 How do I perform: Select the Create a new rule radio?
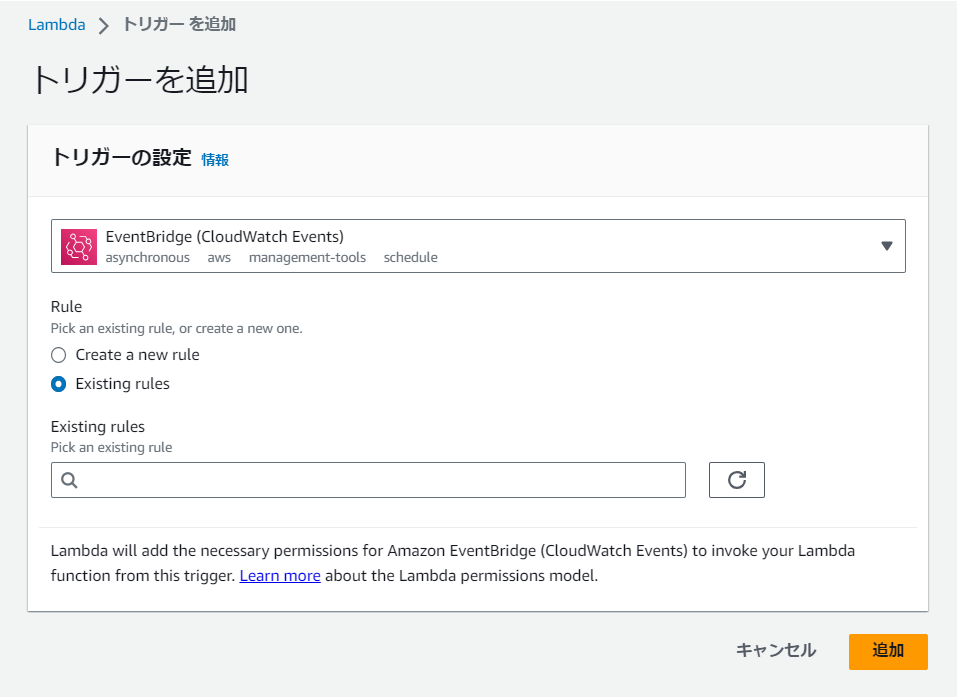click(59, 355)
